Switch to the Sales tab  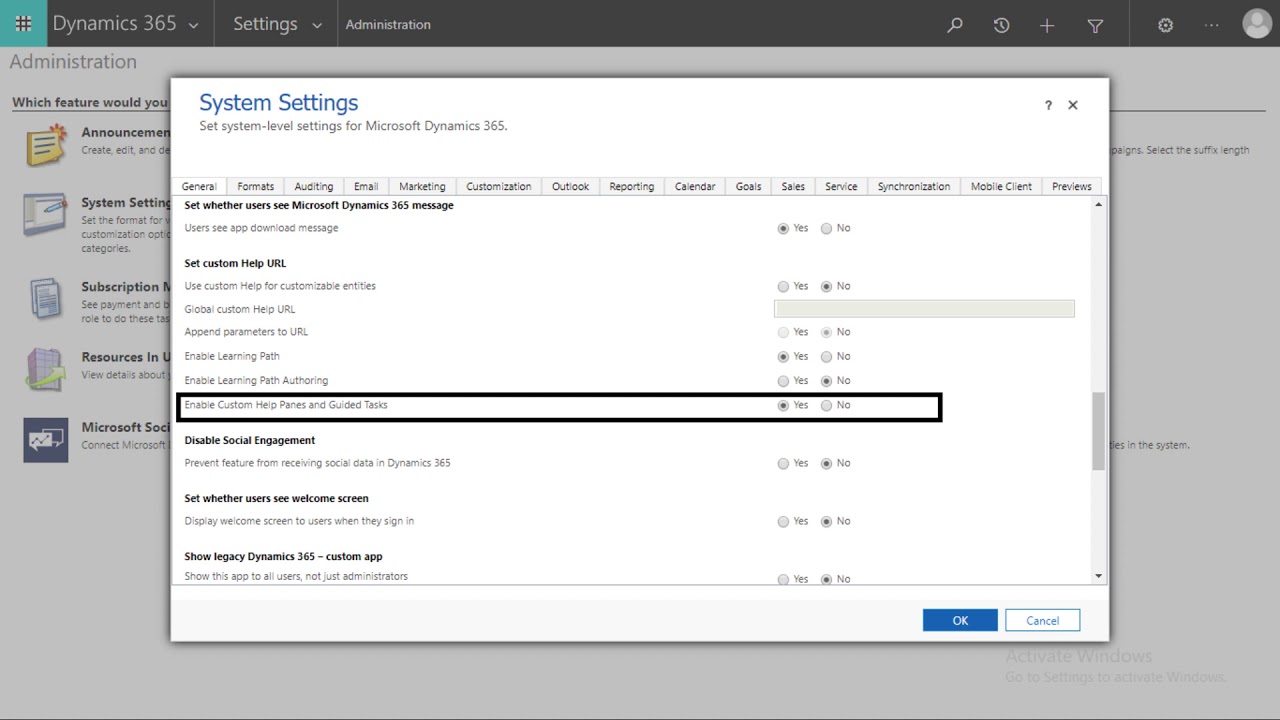[x=793, y=186]
